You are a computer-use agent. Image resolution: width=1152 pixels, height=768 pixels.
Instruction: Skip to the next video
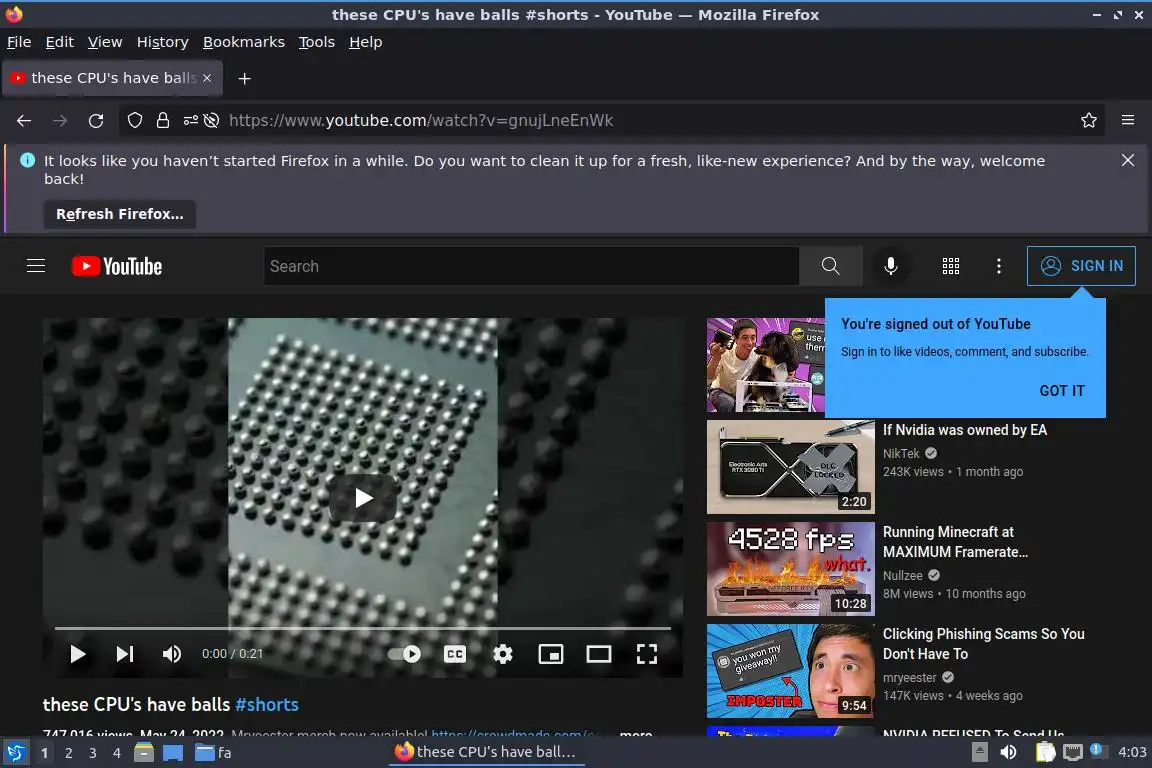coord(125,654)
